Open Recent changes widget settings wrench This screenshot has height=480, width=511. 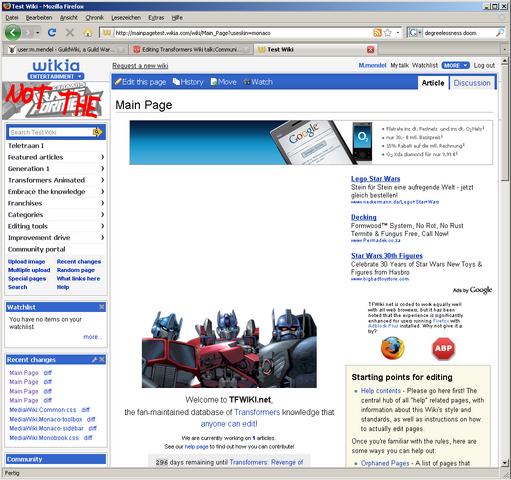coord(95,359)
